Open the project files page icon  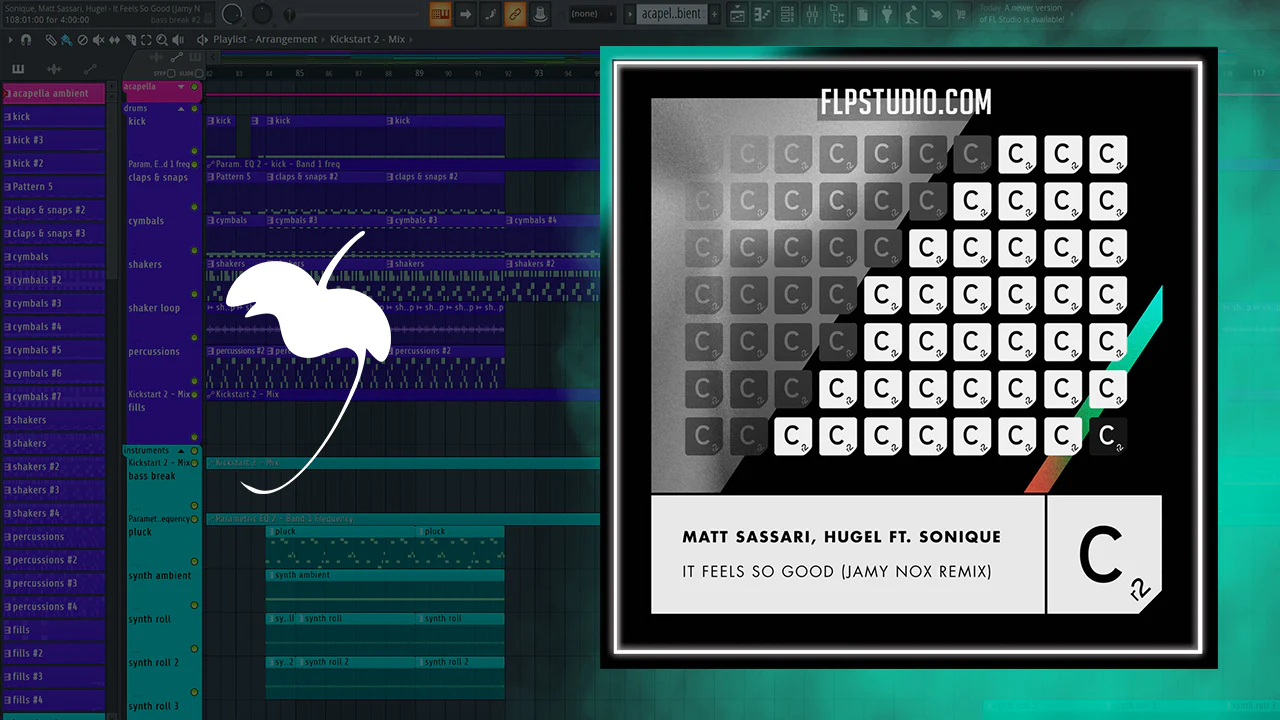(x=862, y=14)
